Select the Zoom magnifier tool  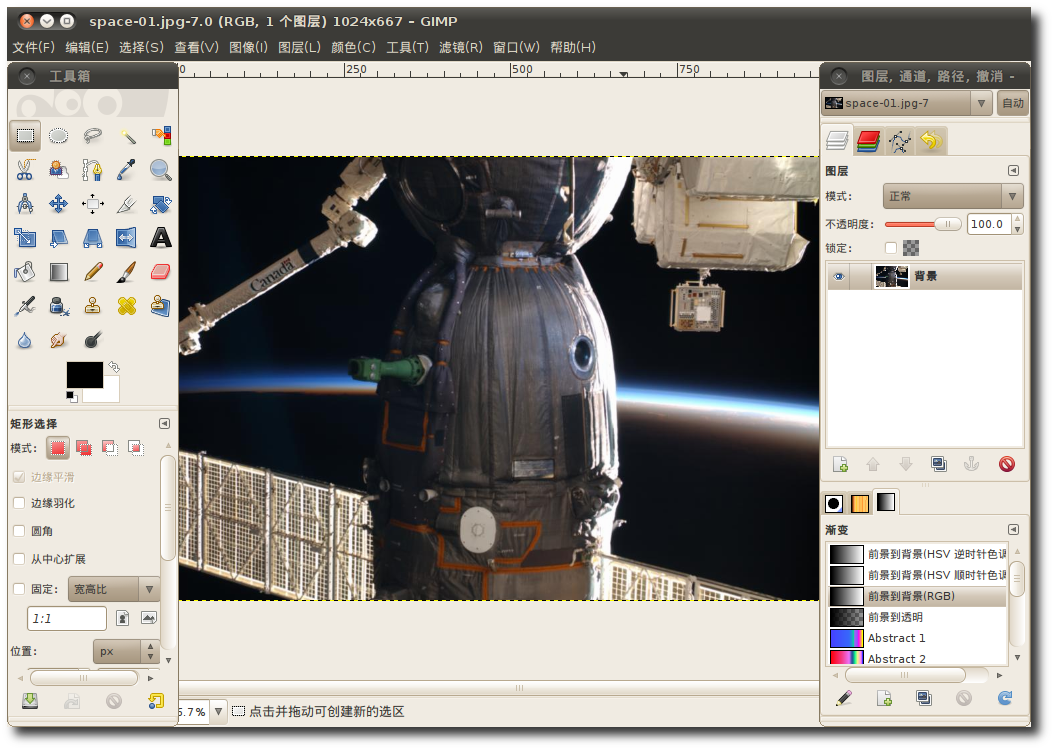(160, 170)
